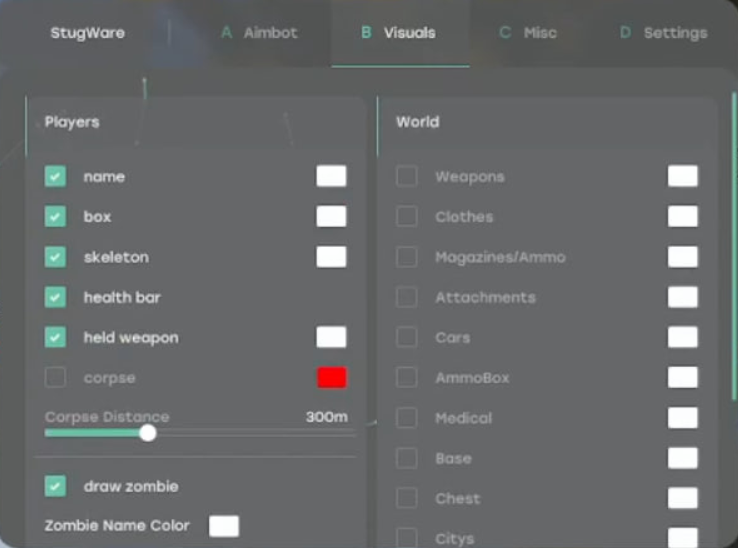738x548 pixels.
Task: Click the StugWare title label
Action: click(88, 33)
